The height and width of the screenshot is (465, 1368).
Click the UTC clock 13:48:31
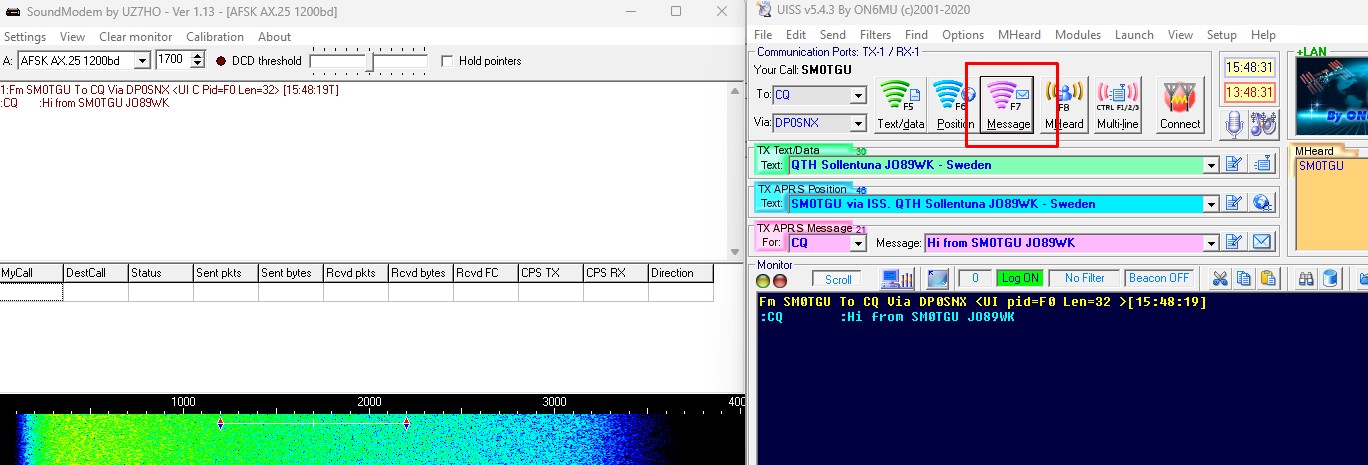(x=1251, y=93)
